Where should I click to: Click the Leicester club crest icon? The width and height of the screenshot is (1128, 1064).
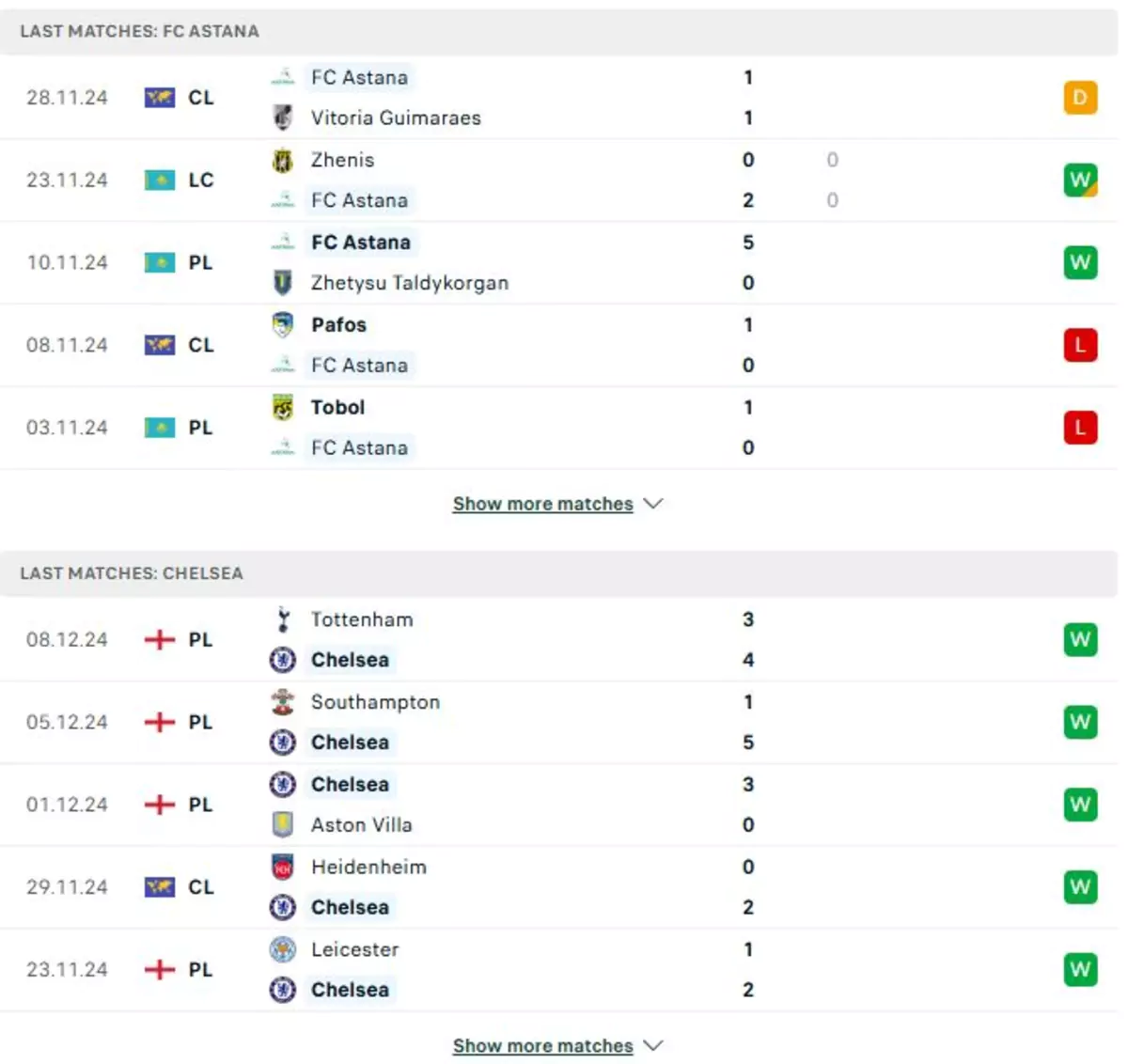click(x=282, y=949)
